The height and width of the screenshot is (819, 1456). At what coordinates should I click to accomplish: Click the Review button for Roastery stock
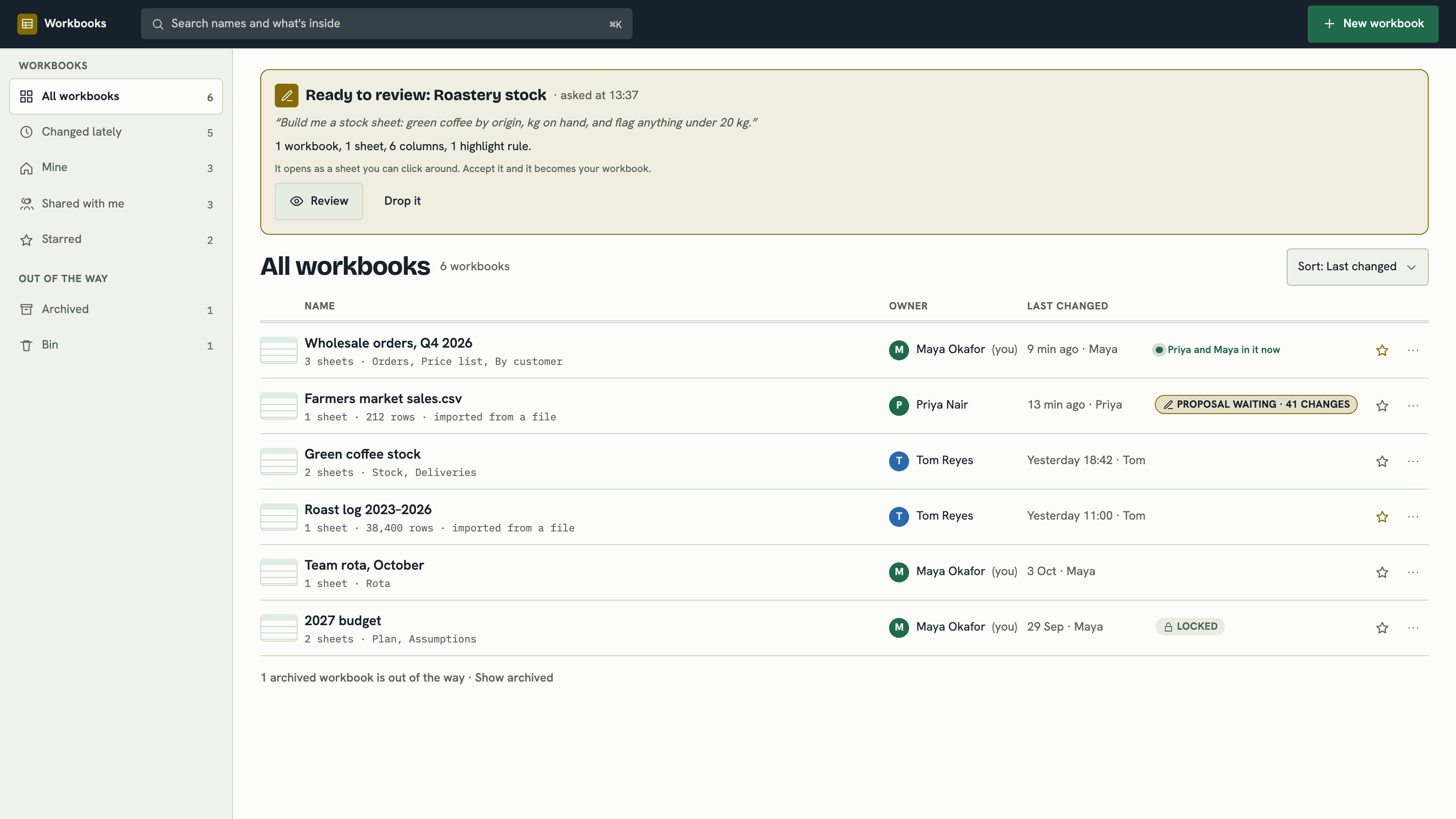click(319, 201)
